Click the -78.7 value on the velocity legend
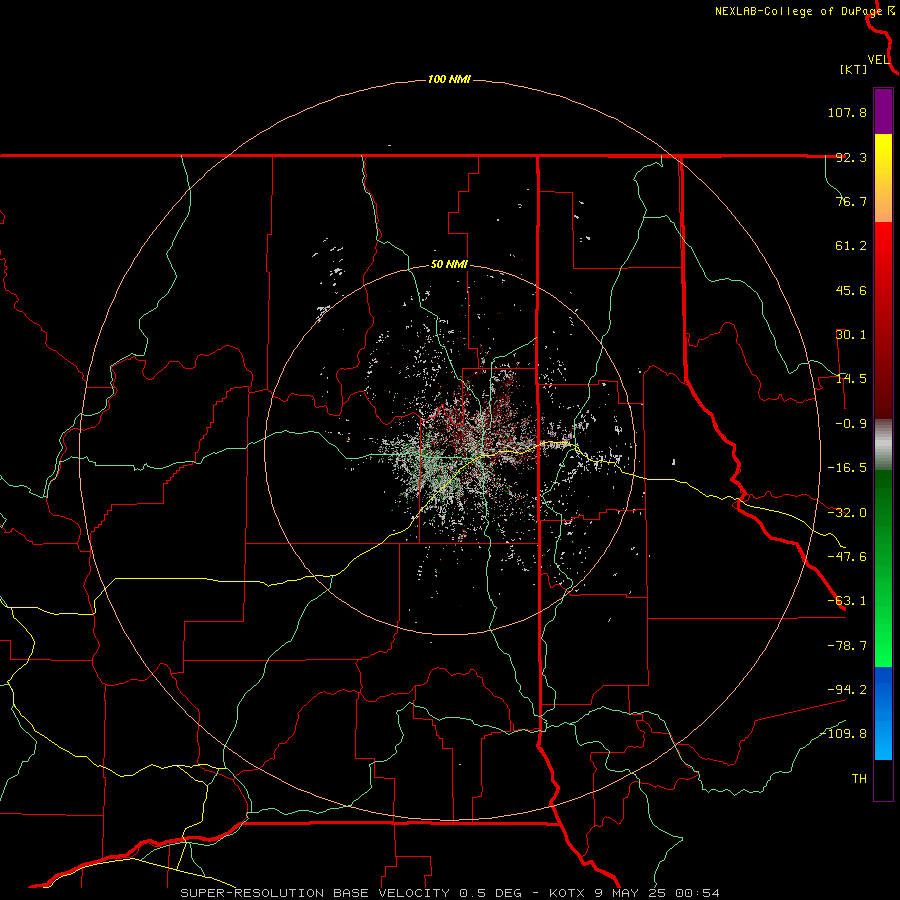This screenshot has width=900, height=900. tap(847, 646)
